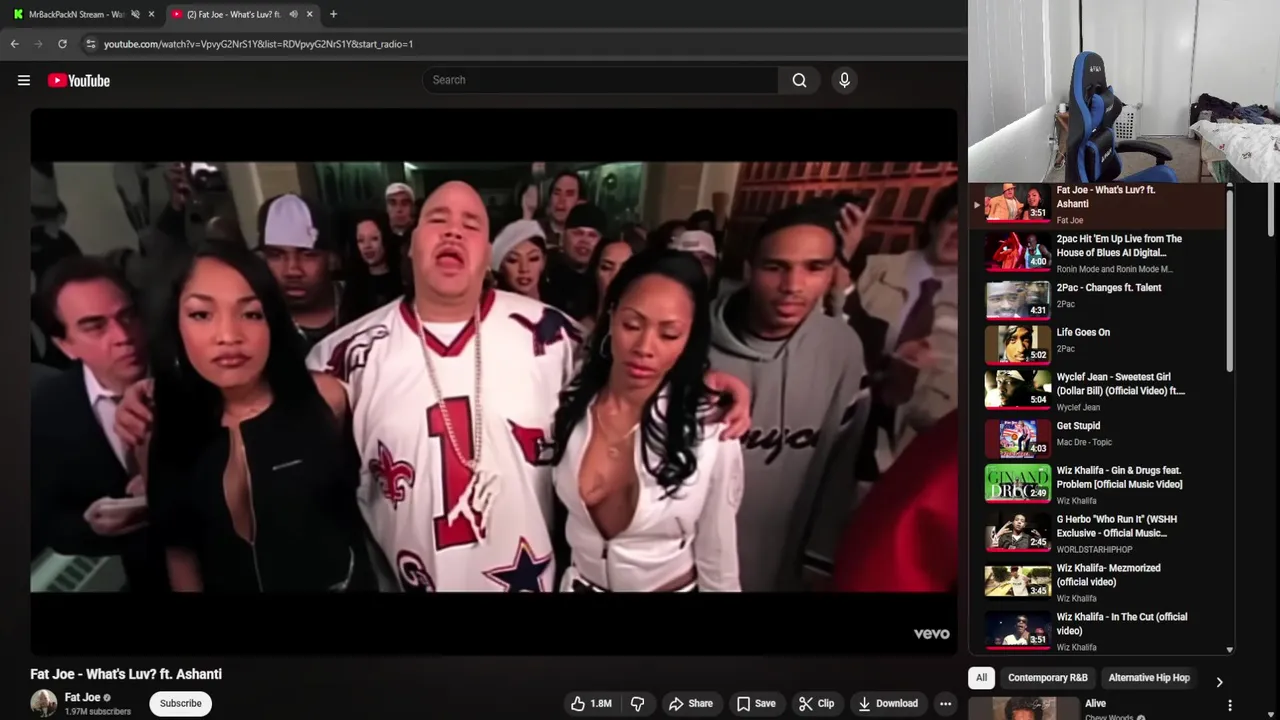Image resolution: width=1280 pixels, height=720 pixels.
Task: Download the video
Action: click(x=887, y=703)
